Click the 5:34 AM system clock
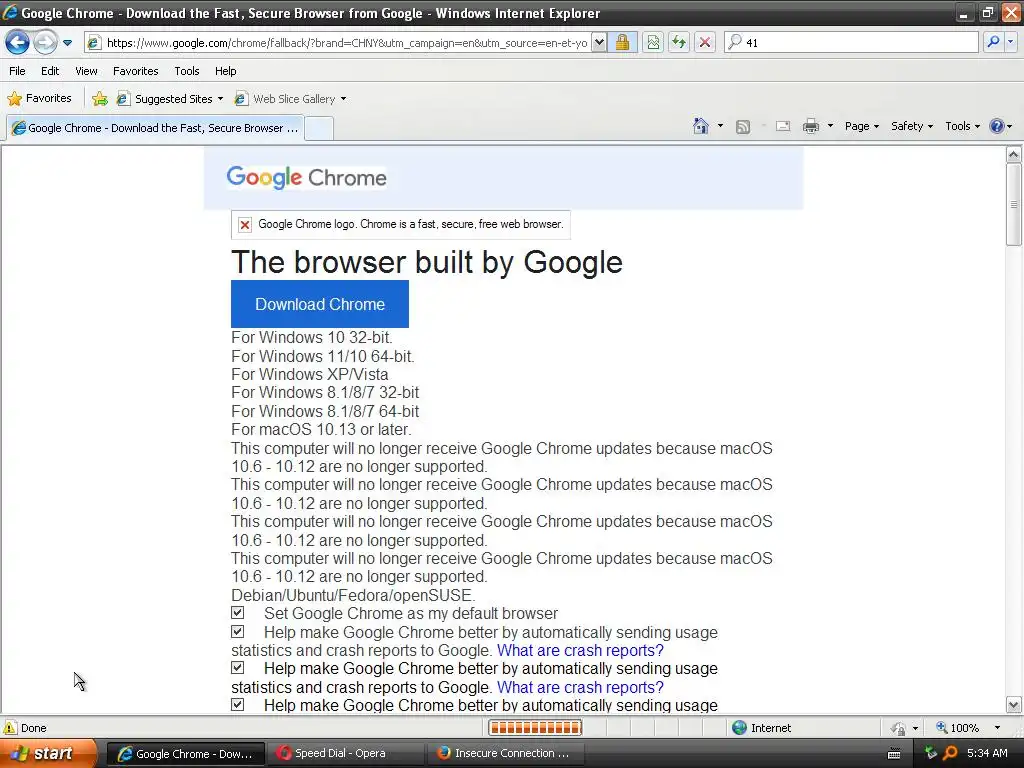 click(987, 753)
